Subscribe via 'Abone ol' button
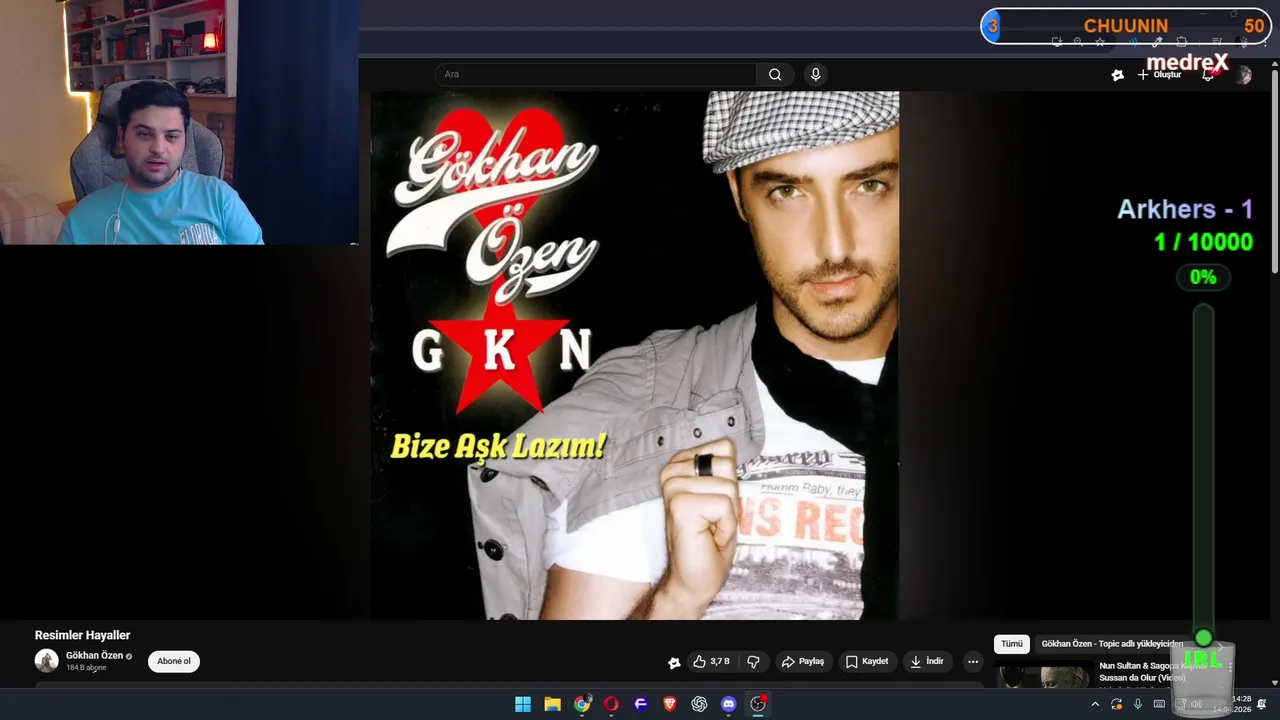Image resolution: width=1280 pixels, height=720 pixels. [x=174, y=661]
